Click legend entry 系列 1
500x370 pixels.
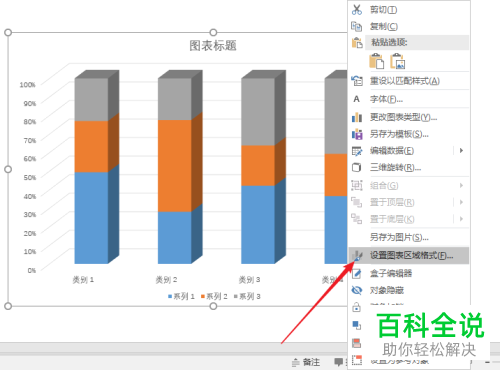pyautogui.click(x=182, y=296)
